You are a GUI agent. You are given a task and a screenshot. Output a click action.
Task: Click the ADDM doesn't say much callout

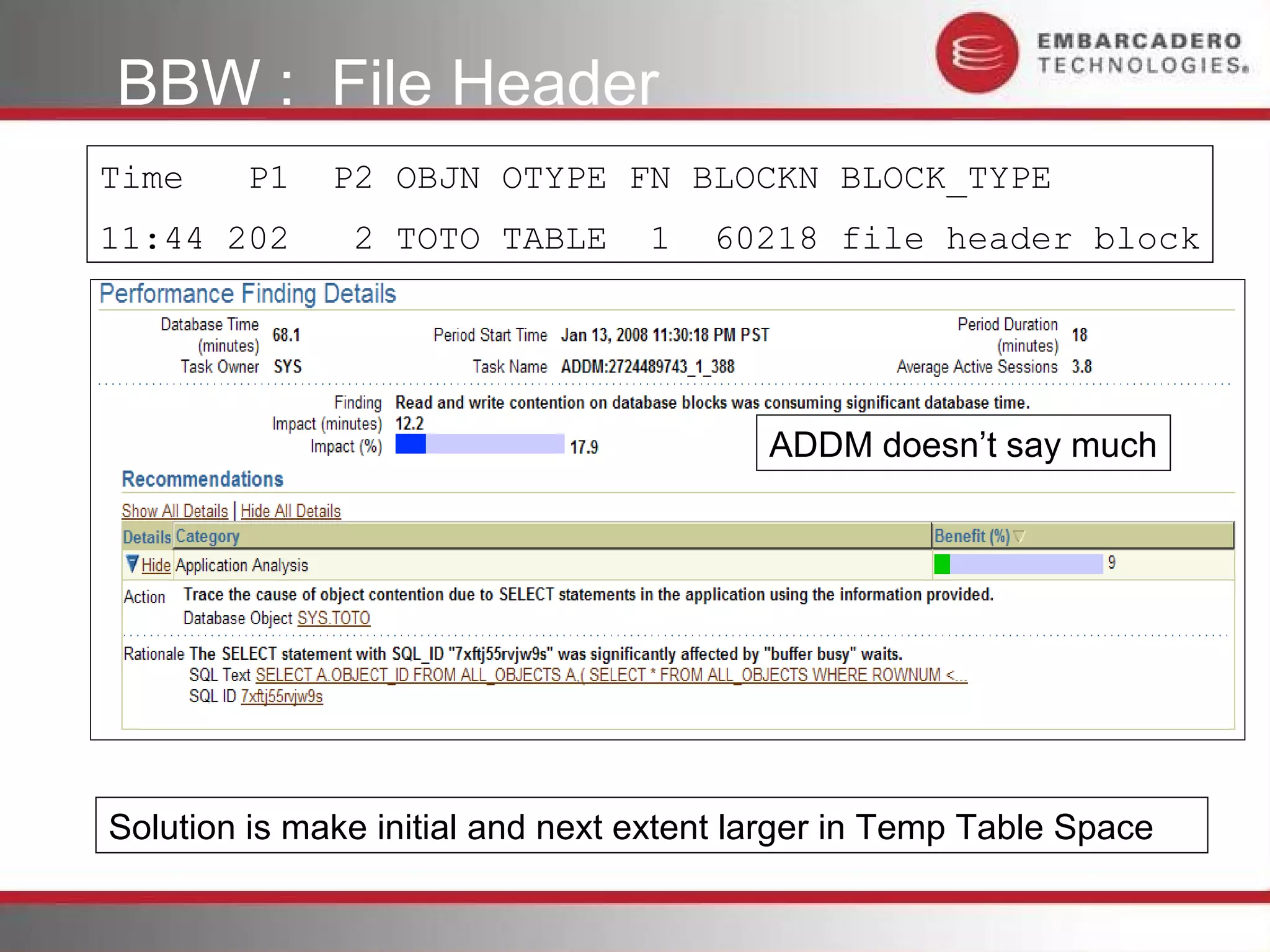[963, 443]
